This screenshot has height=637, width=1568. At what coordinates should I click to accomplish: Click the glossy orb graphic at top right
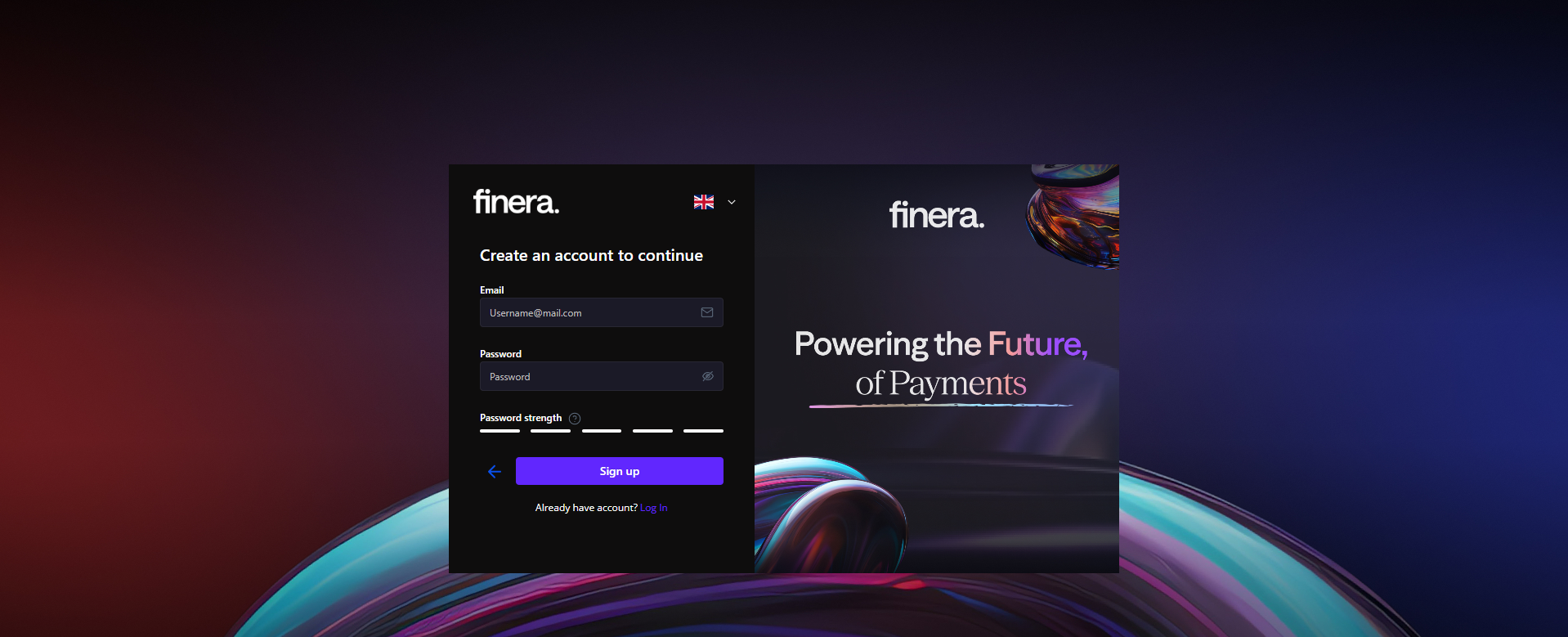pos(1073,215)
